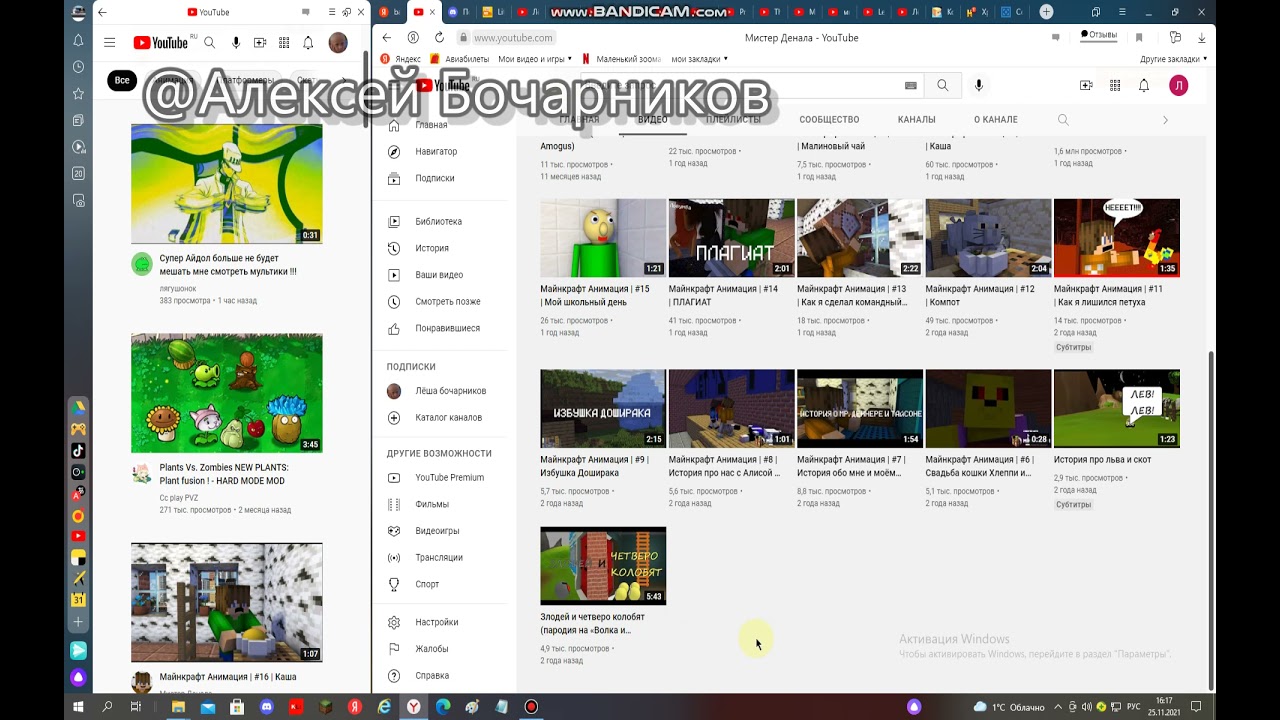Open favorites star in Yandex browser left sidebar
Image resolution: width=1280 pixels, height=720 pixels.
tap(78, 94)
